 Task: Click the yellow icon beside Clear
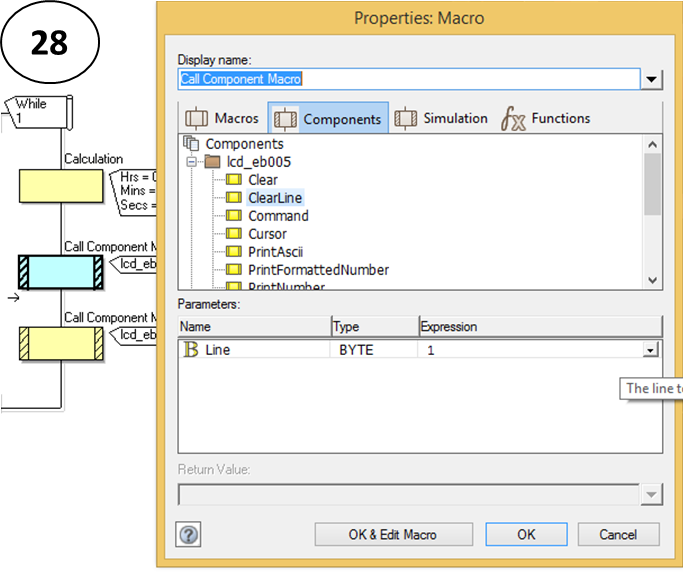[x=234, y=179]
